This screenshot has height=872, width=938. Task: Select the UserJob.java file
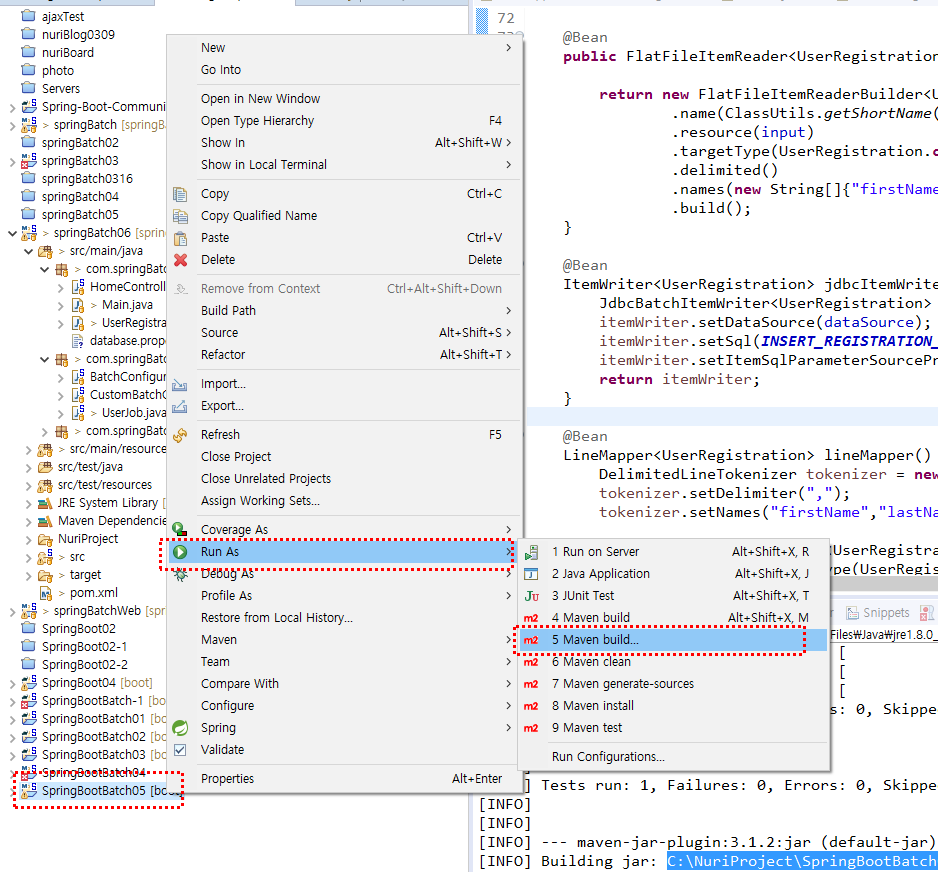point(134,413)
